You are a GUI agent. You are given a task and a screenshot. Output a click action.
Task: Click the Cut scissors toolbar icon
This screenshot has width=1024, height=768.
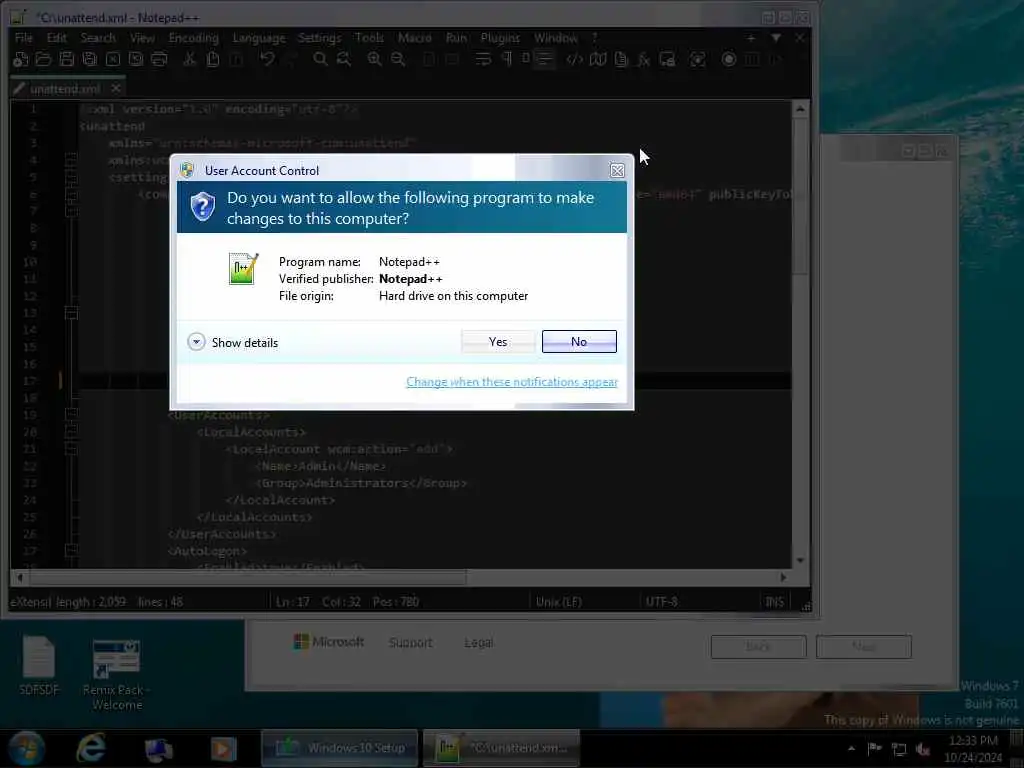coord(189,59)
